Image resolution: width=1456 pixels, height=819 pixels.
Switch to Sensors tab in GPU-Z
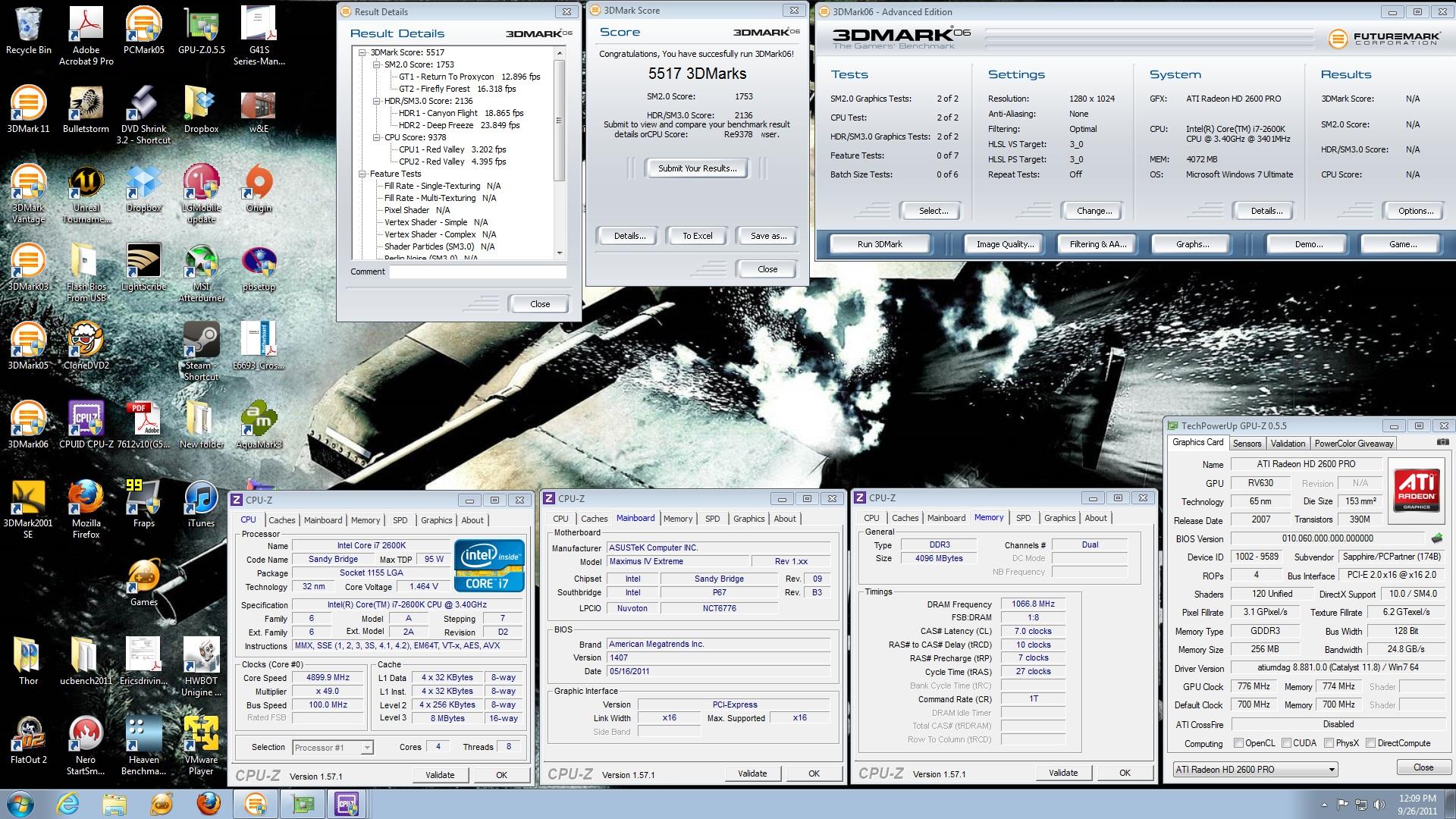point(1247,444)
